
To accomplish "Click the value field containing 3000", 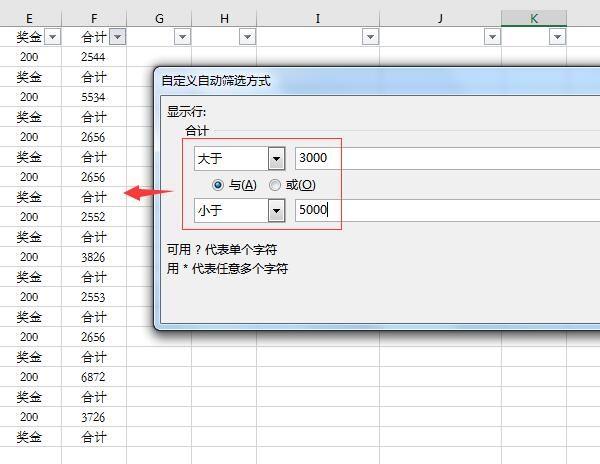I will click(448, 158).
